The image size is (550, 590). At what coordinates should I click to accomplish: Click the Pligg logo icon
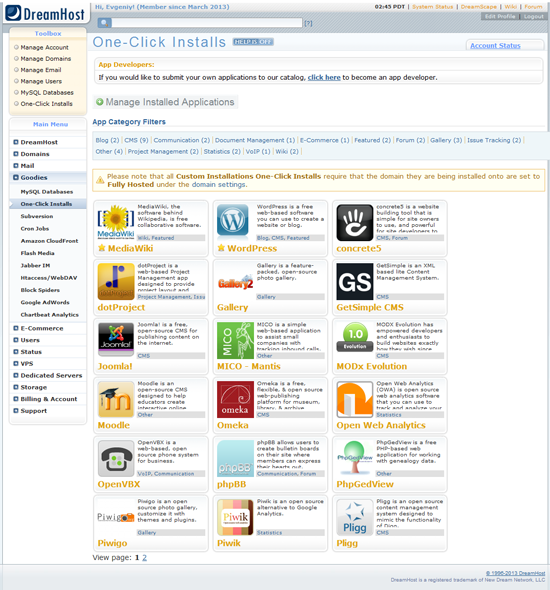click(354, 517)
